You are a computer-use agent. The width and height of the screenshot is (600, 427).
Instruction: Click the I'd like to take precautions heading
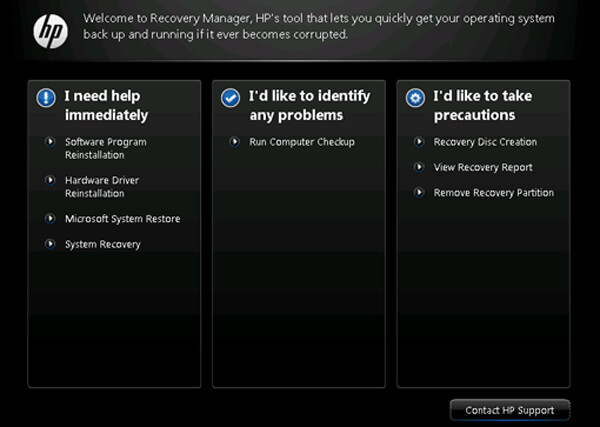[483, 106]
